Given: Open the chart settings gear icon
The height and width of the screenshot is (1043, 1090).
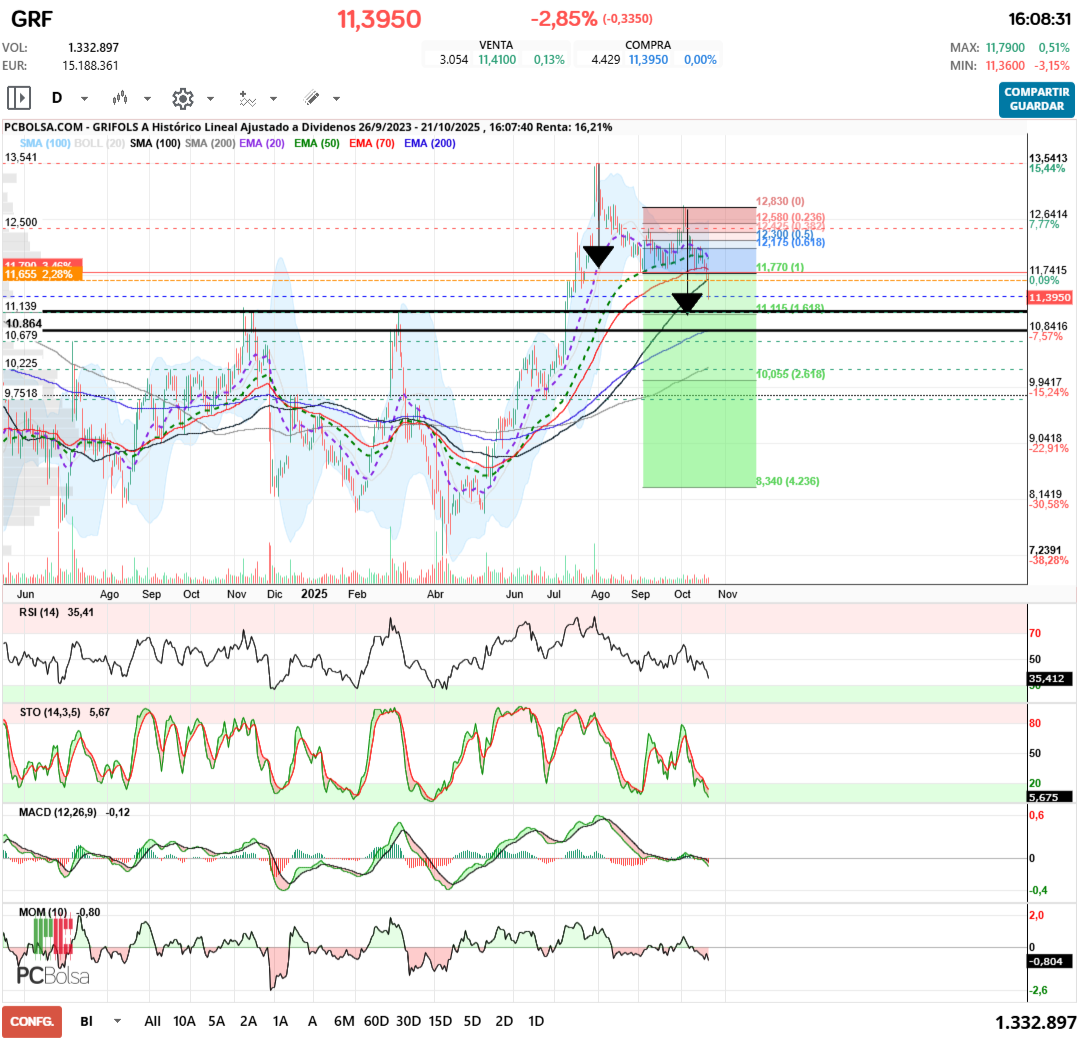Looking at the screenshot, I should pyautogui.click(x=183, y=97).
